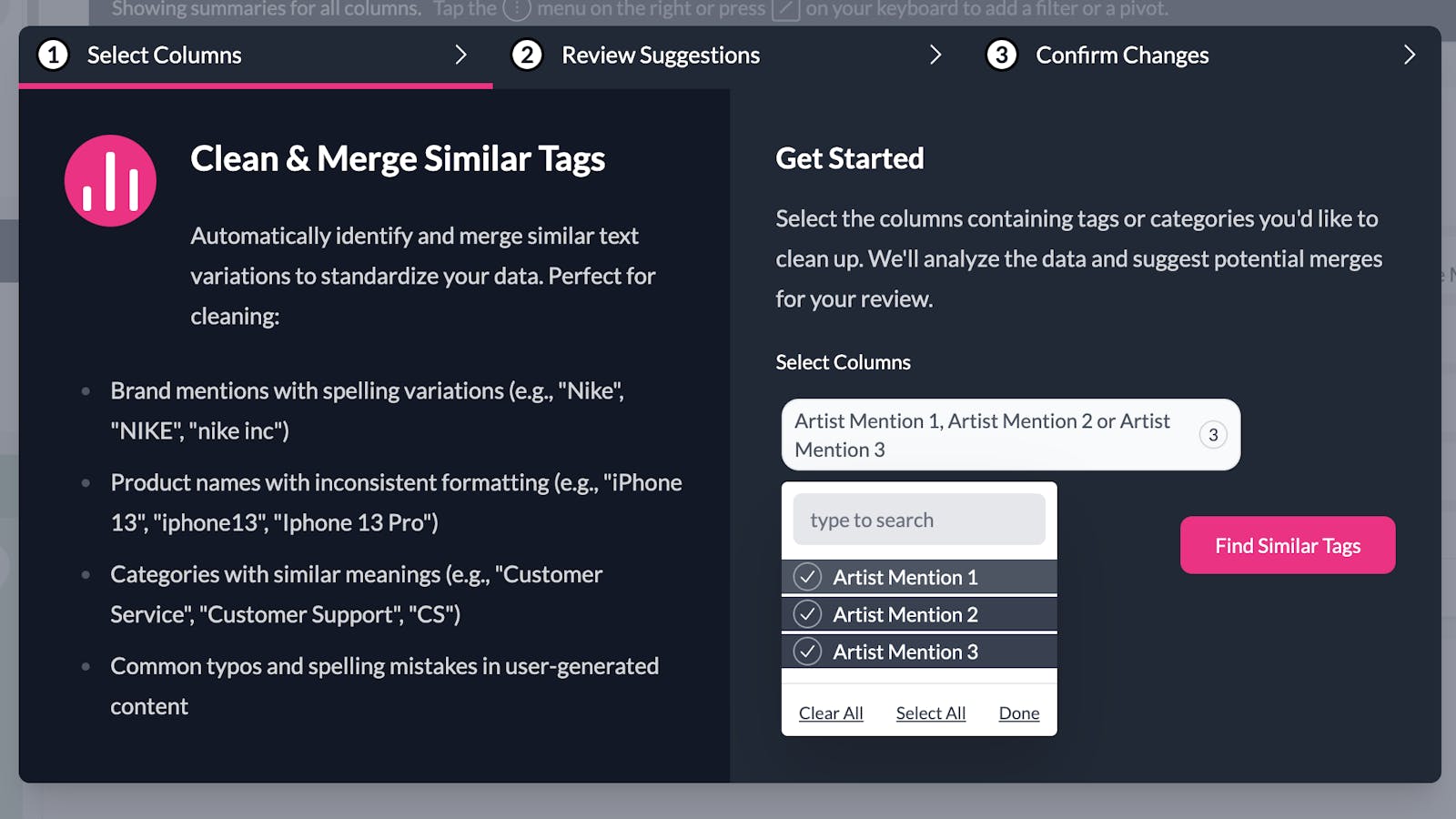Image resolution: width=1456 pixels, height=819 pixels.
Task: Switch to the Review Suggestions step
Action: pyautogui.click(x=662, y=55)
